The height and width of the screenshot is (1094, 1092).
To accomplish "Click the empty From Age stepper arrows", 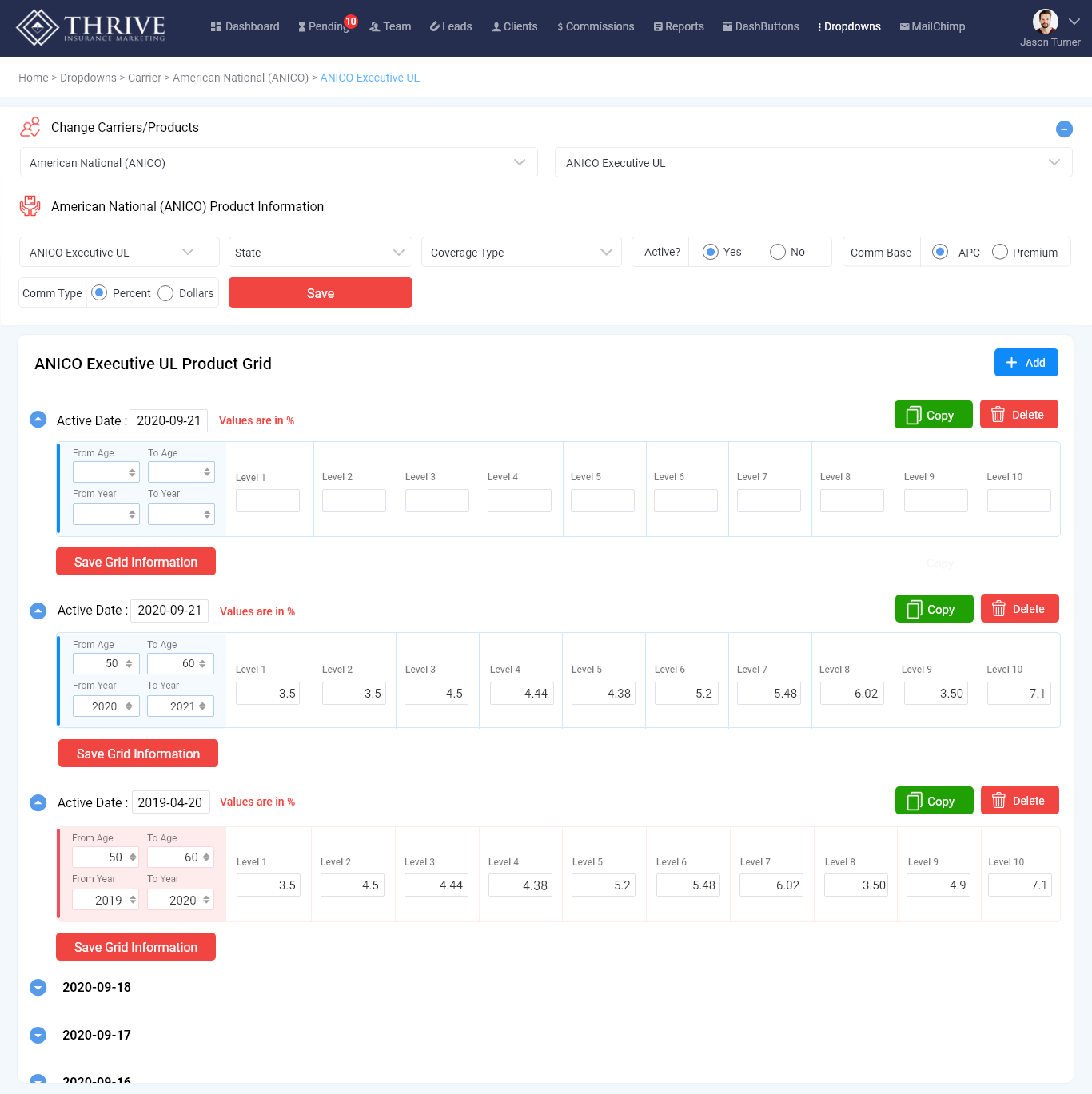I will tap(132, 472).
